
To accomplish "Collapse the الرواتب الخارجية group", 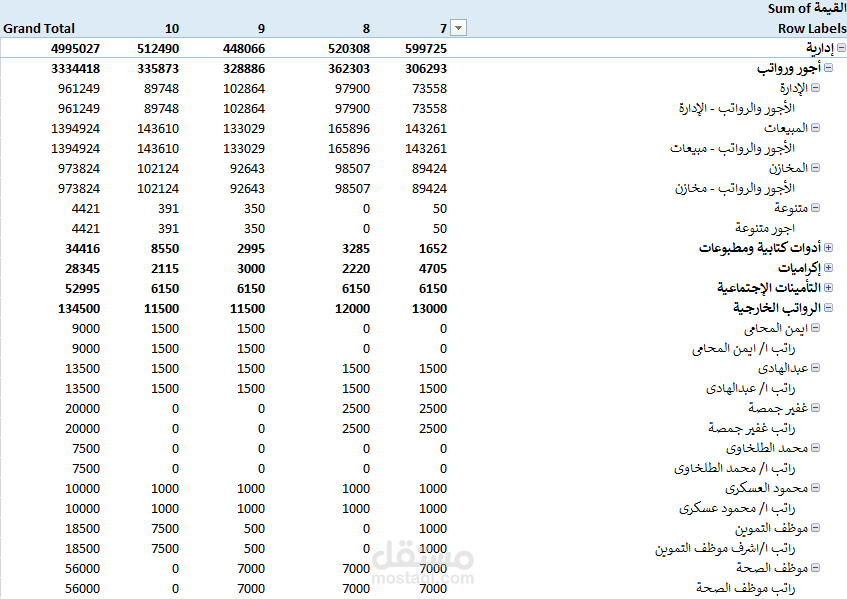I will click(828, 308).
